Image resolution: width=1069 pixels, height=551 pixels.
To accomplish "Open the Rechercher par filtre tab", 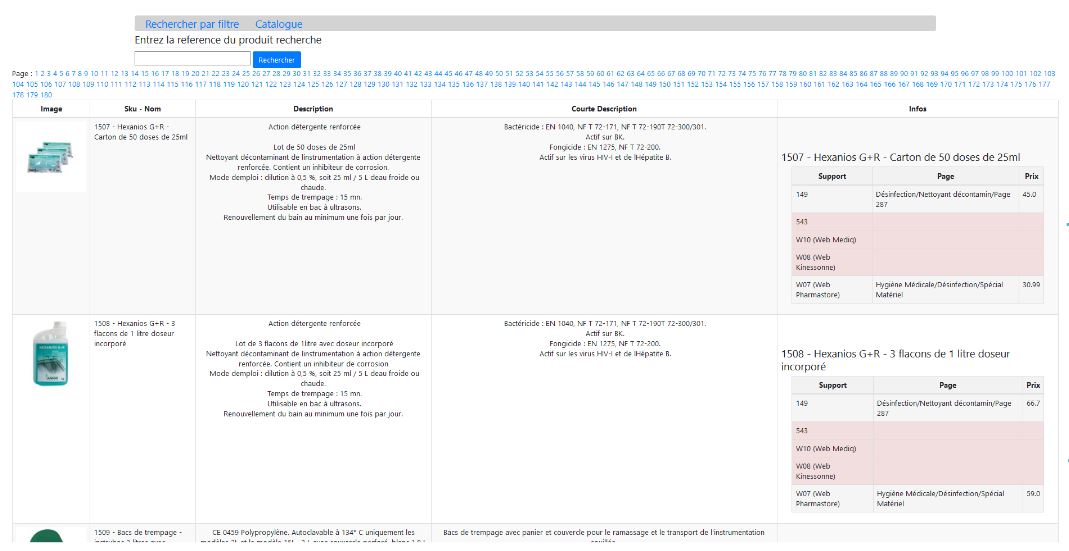I will (x=192, y=24).
